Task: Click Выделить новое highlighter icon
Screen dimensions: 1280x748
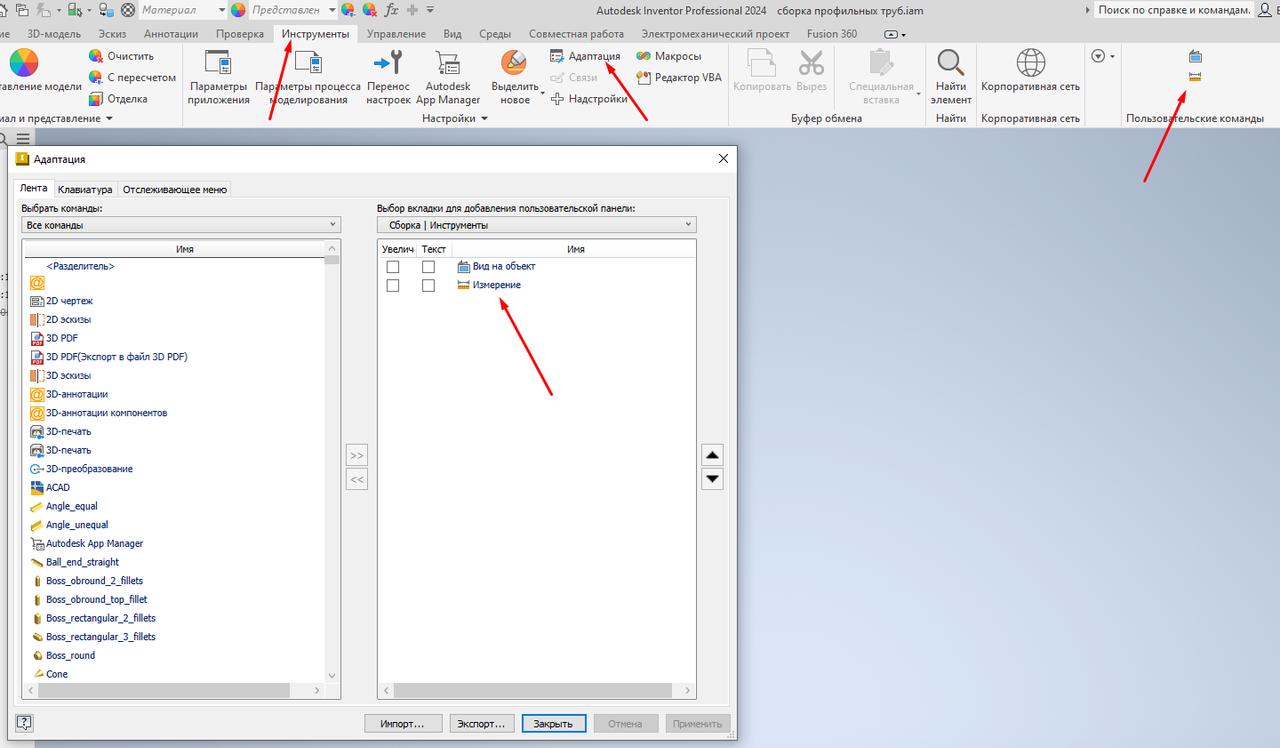Action: click(x=514, y=64)
